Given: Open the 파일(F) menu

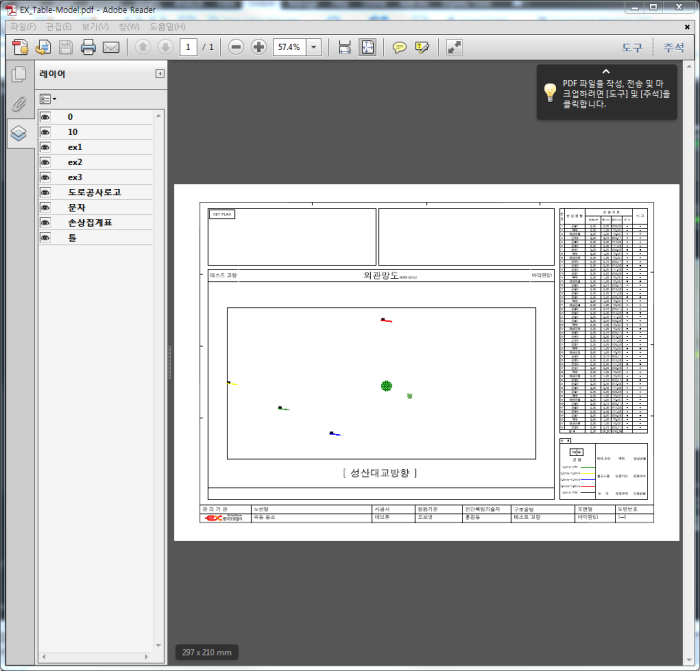Looking at the screenshot, I should [23, 27].
